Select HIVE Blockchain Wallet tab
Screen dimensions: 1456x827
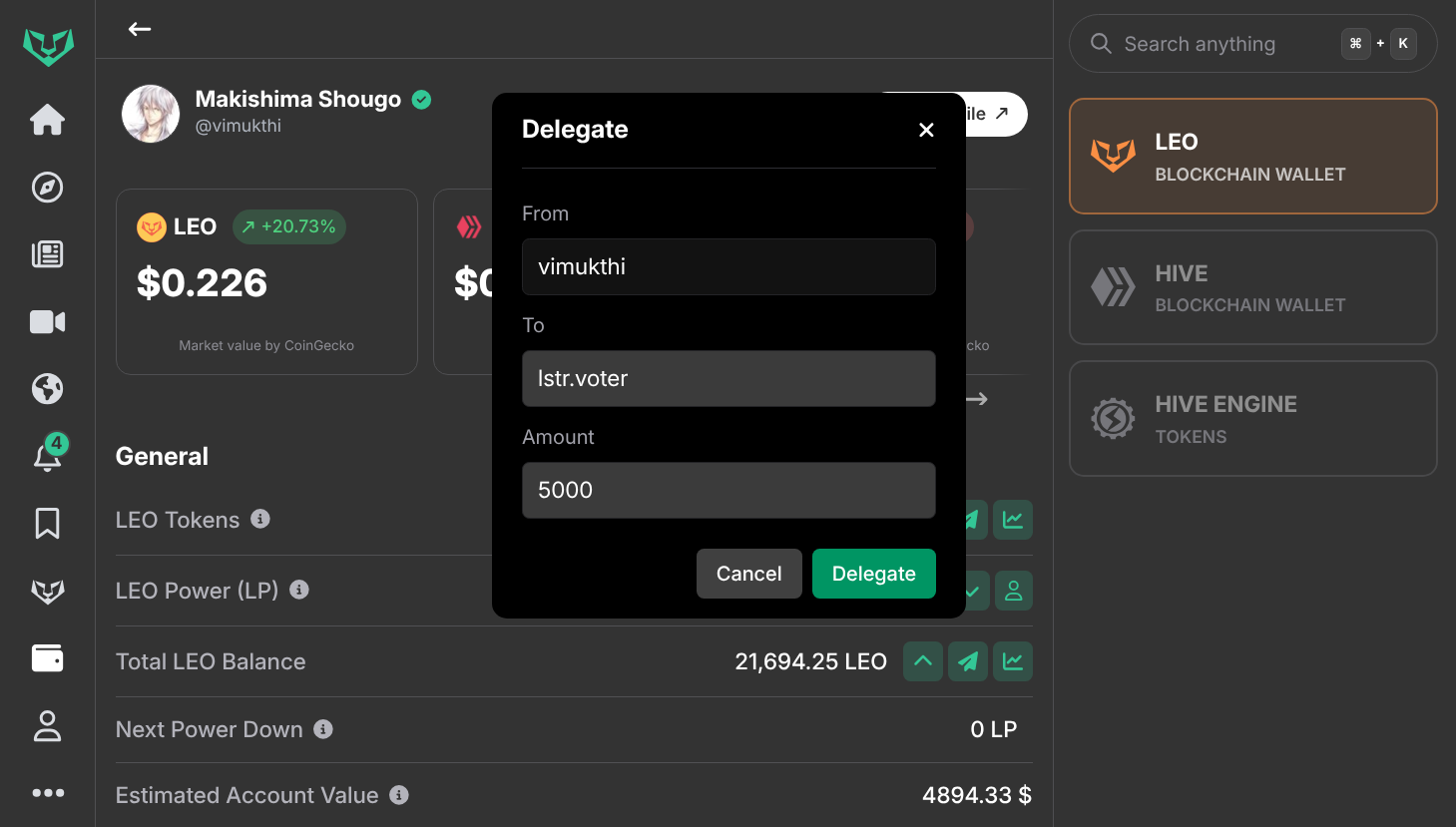[1253, 287]
